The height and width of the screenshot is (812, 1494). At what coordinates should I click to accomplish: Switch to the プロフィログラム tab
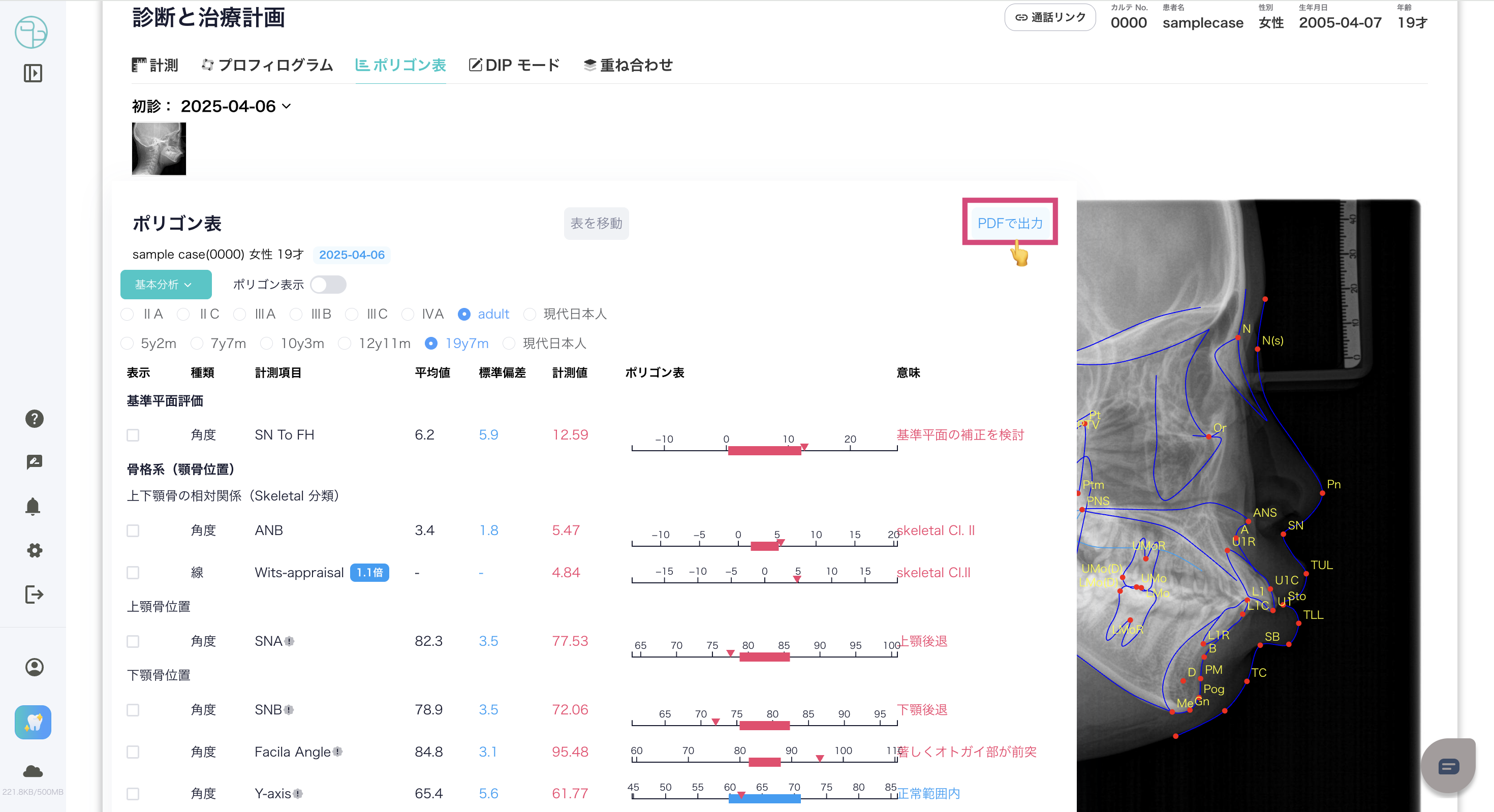point(267,65)
